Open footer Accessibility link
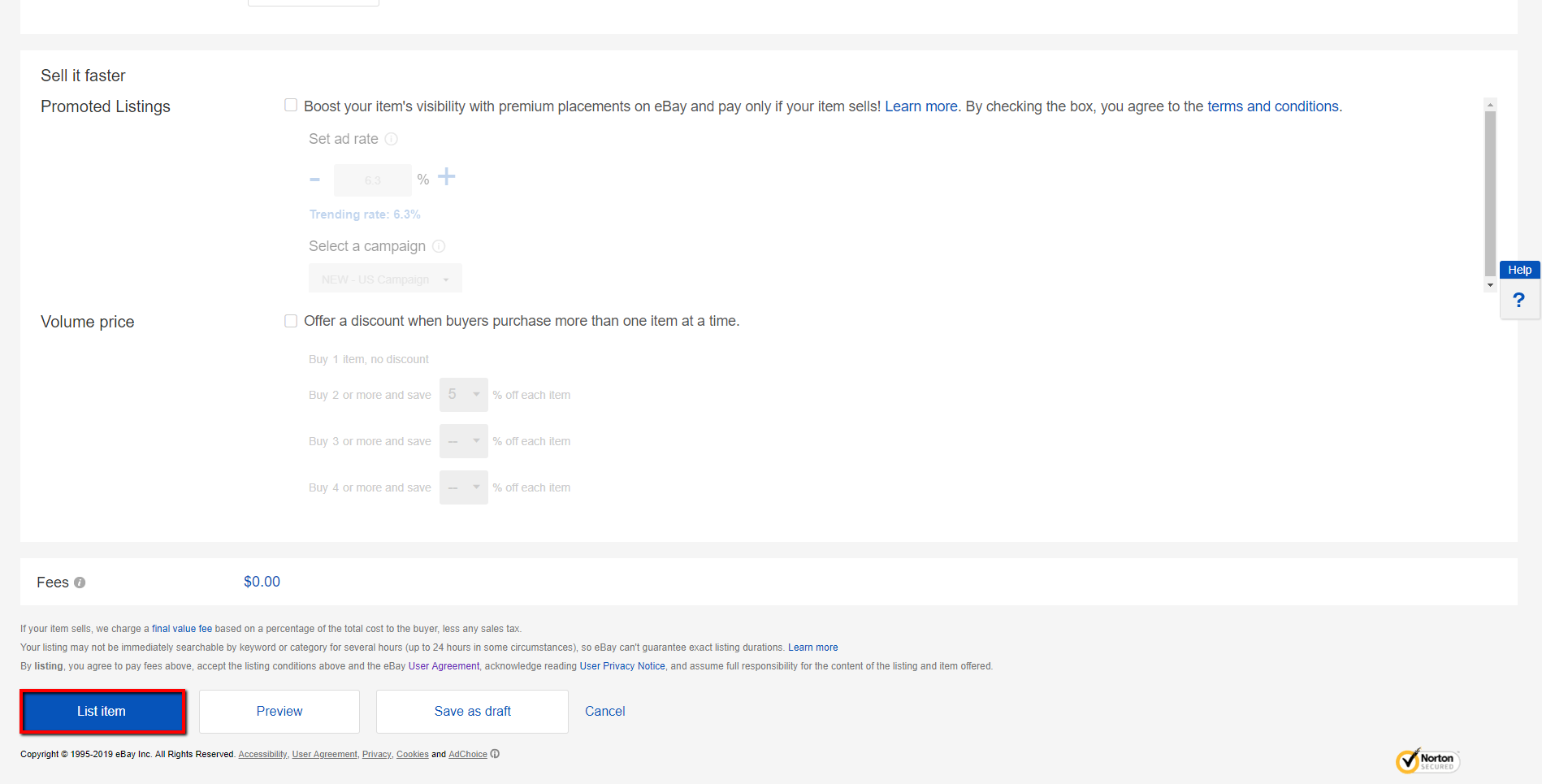 pyautogui.click(x=262, y=755)
